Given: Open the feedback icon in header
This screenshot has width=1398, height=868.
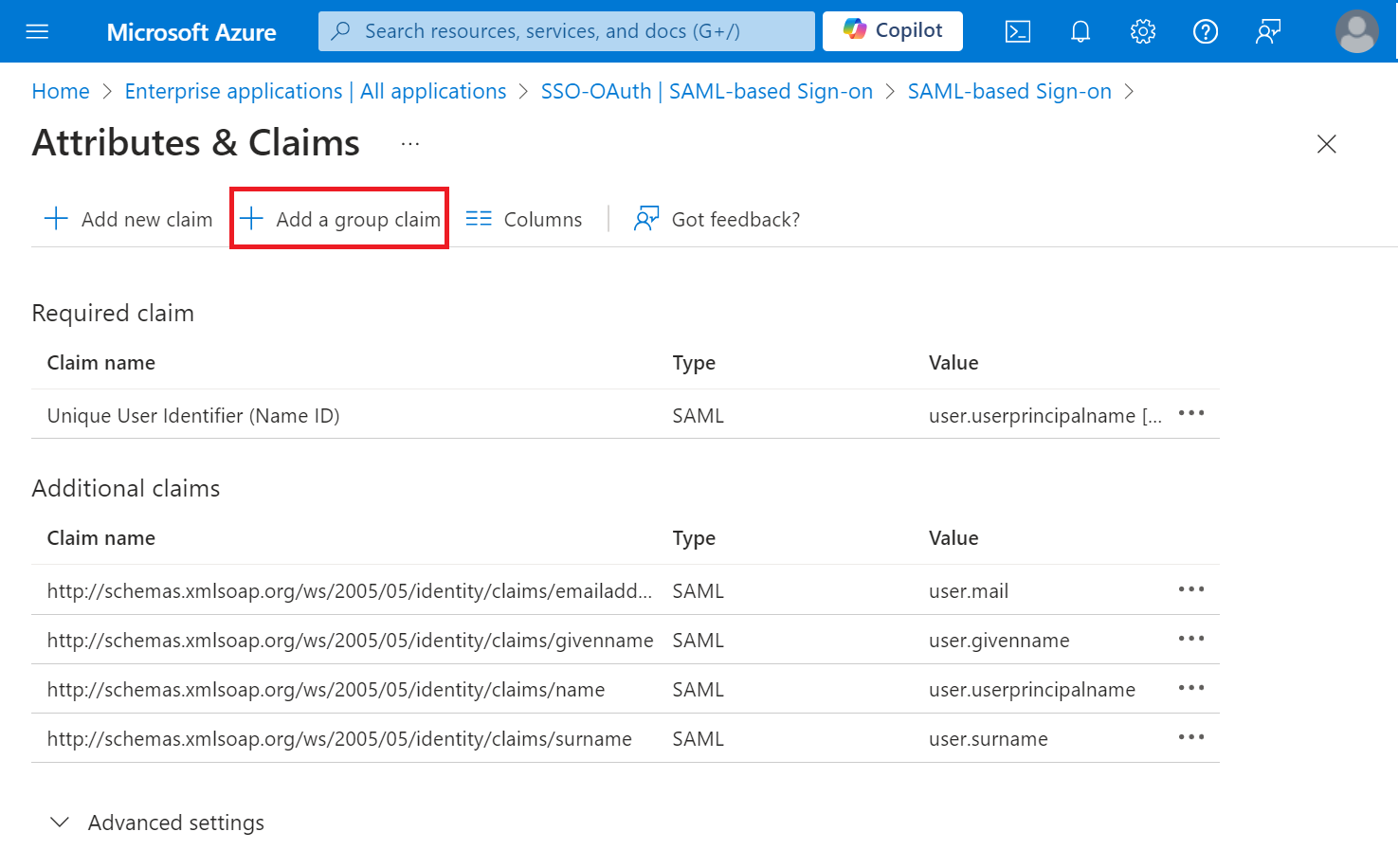Looking at the screenshot, I should point(1267,32).
